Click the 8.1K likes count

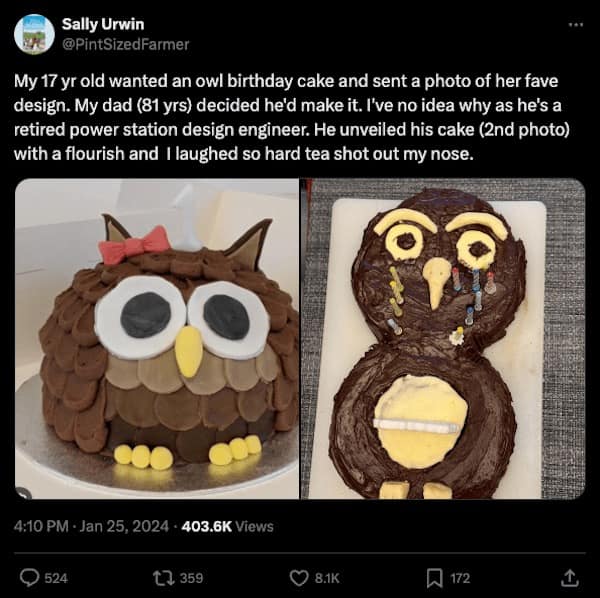pyautogui.click(x=327, y=578)
